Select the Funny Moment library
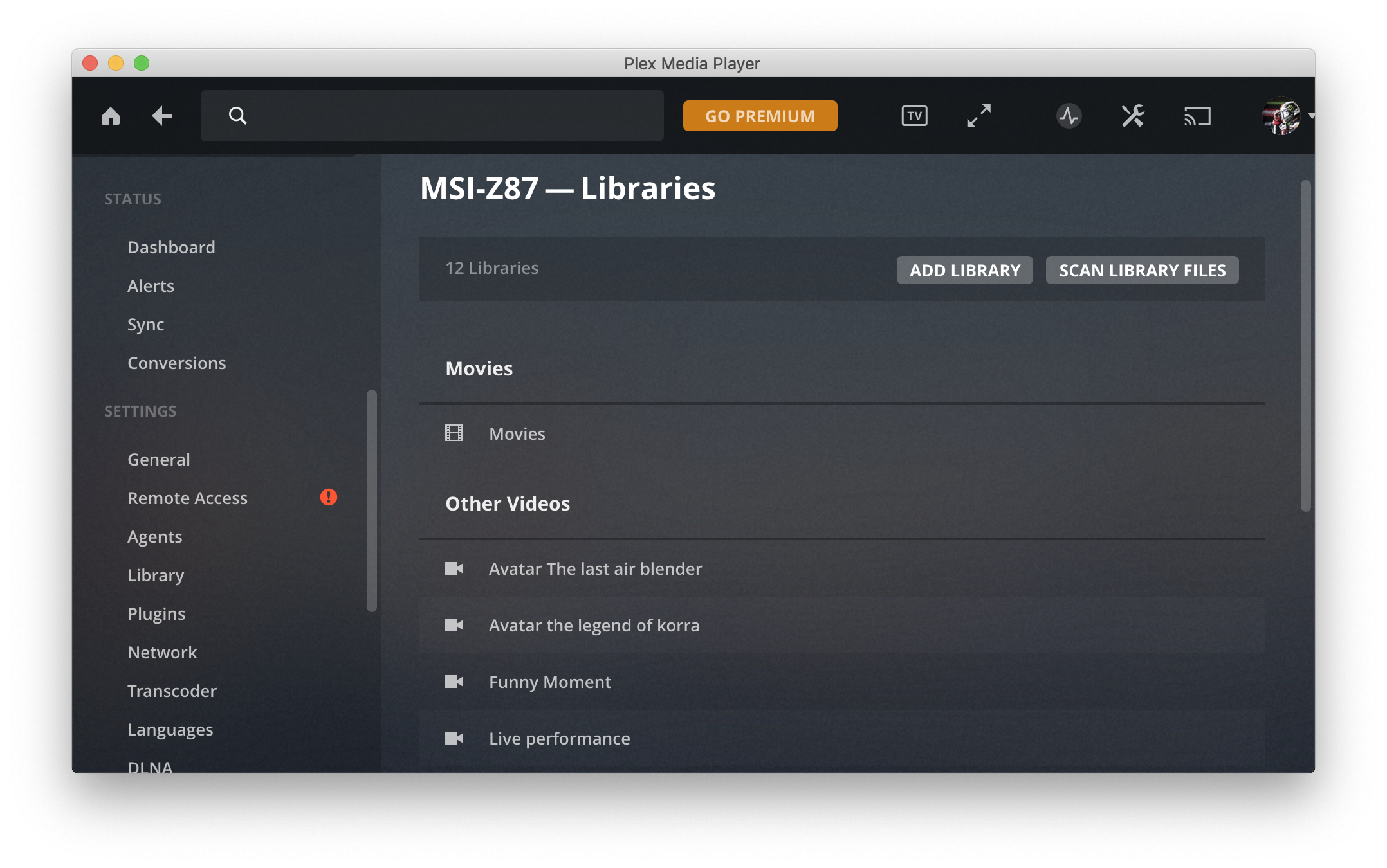 click(841, 682)
